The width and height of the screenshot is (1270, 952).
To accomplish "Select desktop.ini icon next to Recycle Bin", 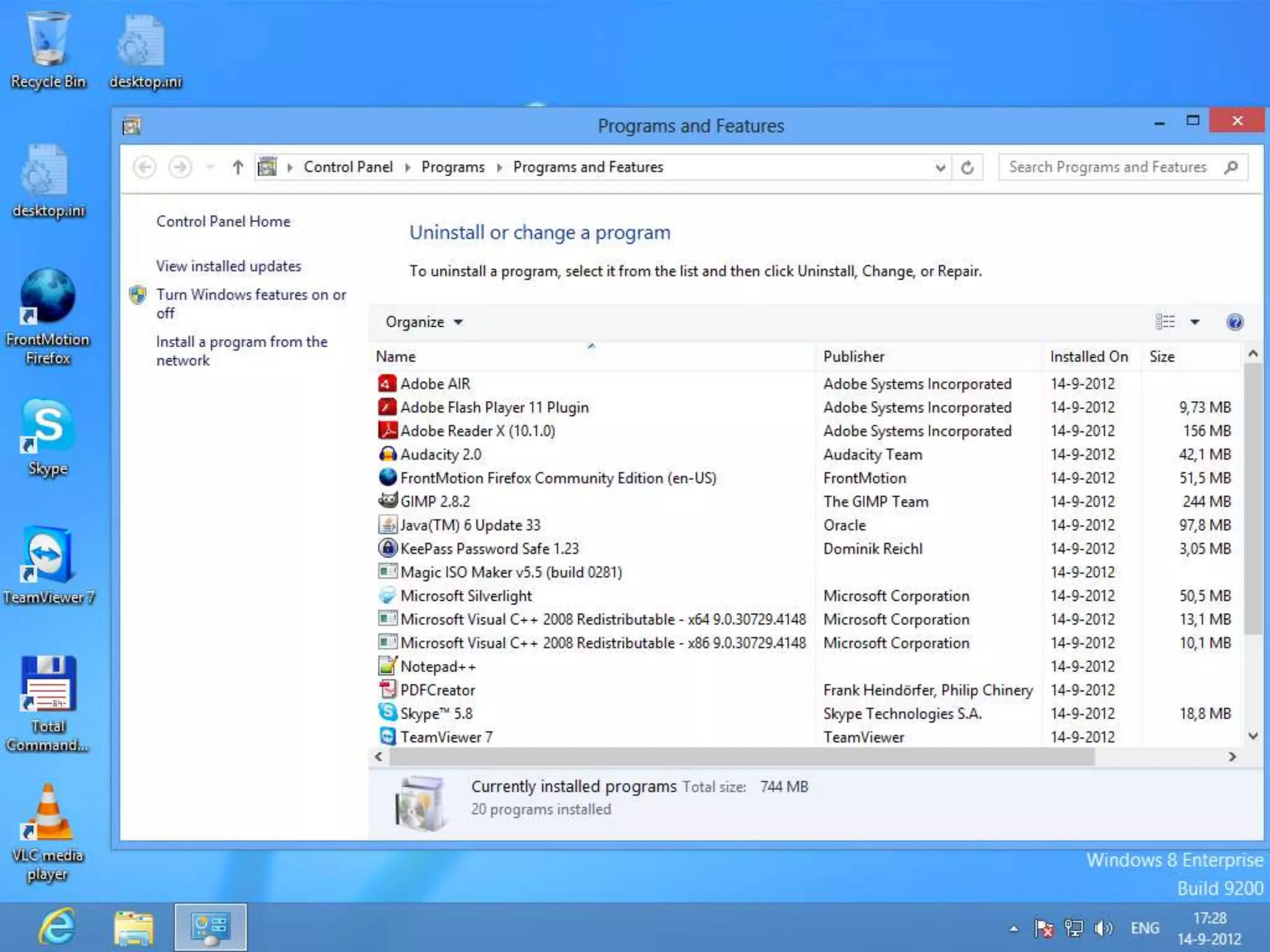I will (x=145, y=51).
